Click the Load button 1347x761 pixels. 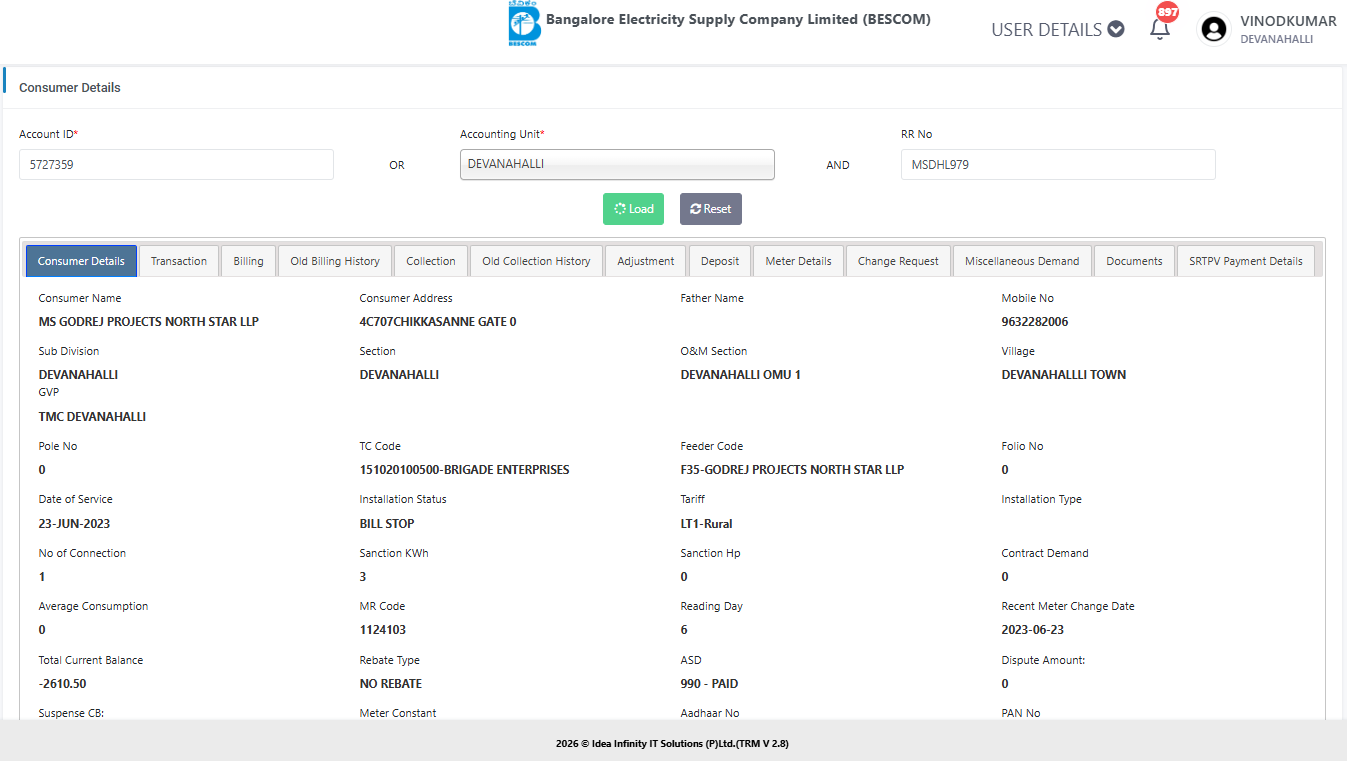[x=633, y=209]
